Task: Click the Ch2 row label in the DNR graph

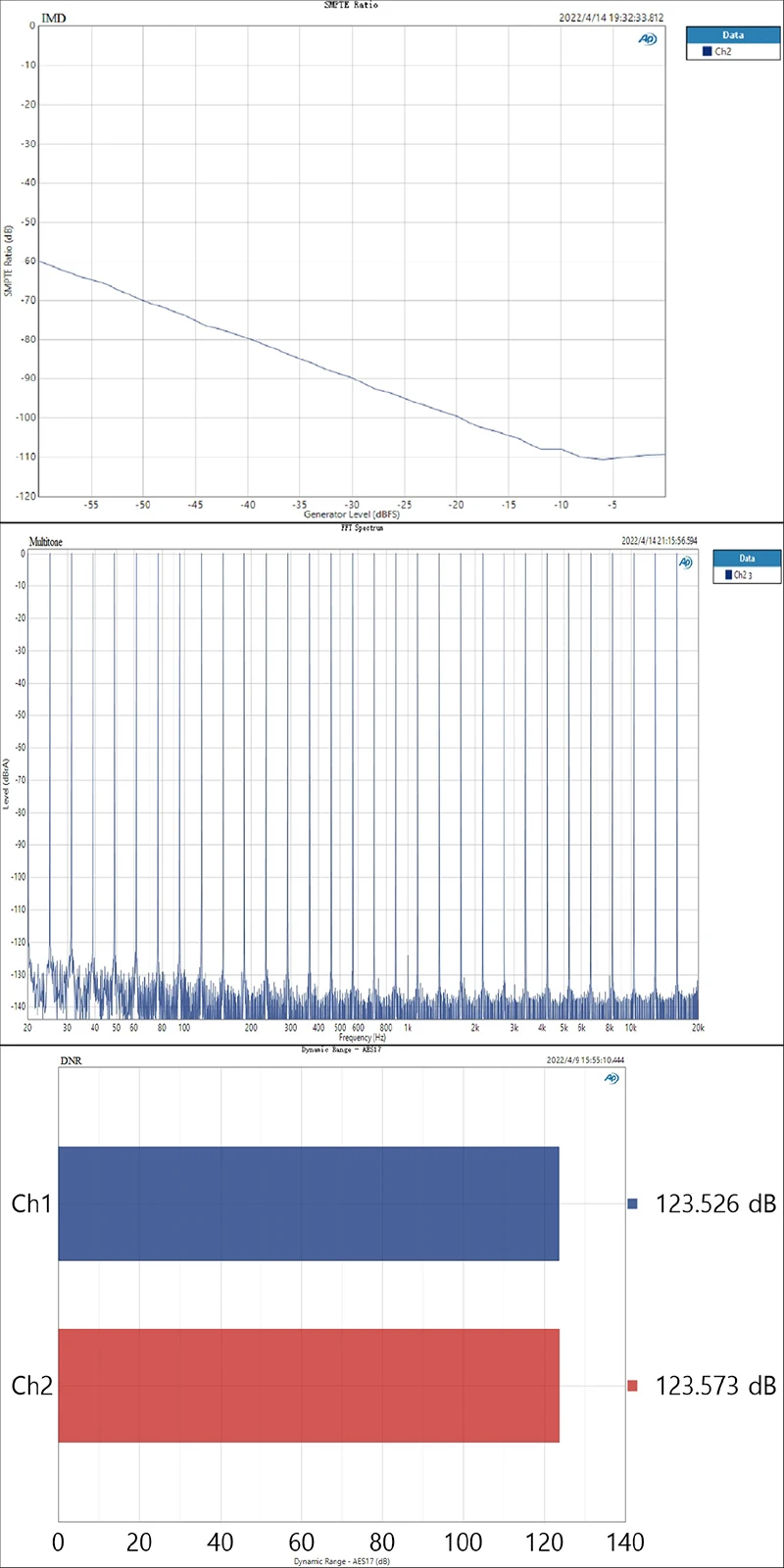Action: [x=31, y=1386]
